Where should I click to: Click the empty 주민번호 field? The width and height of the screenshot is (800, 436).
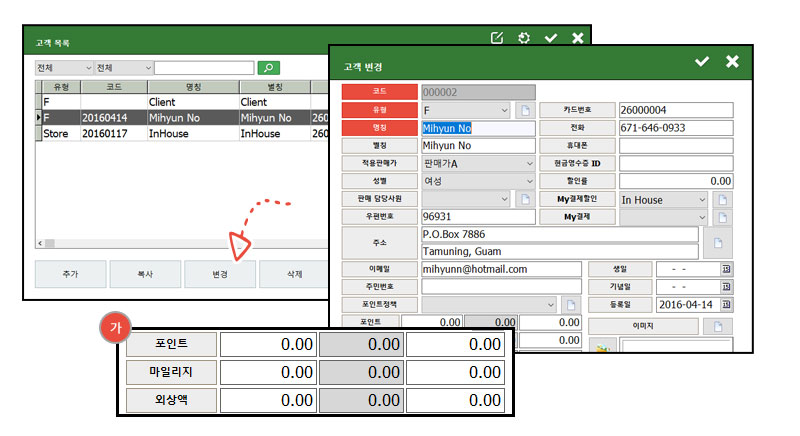501,287
